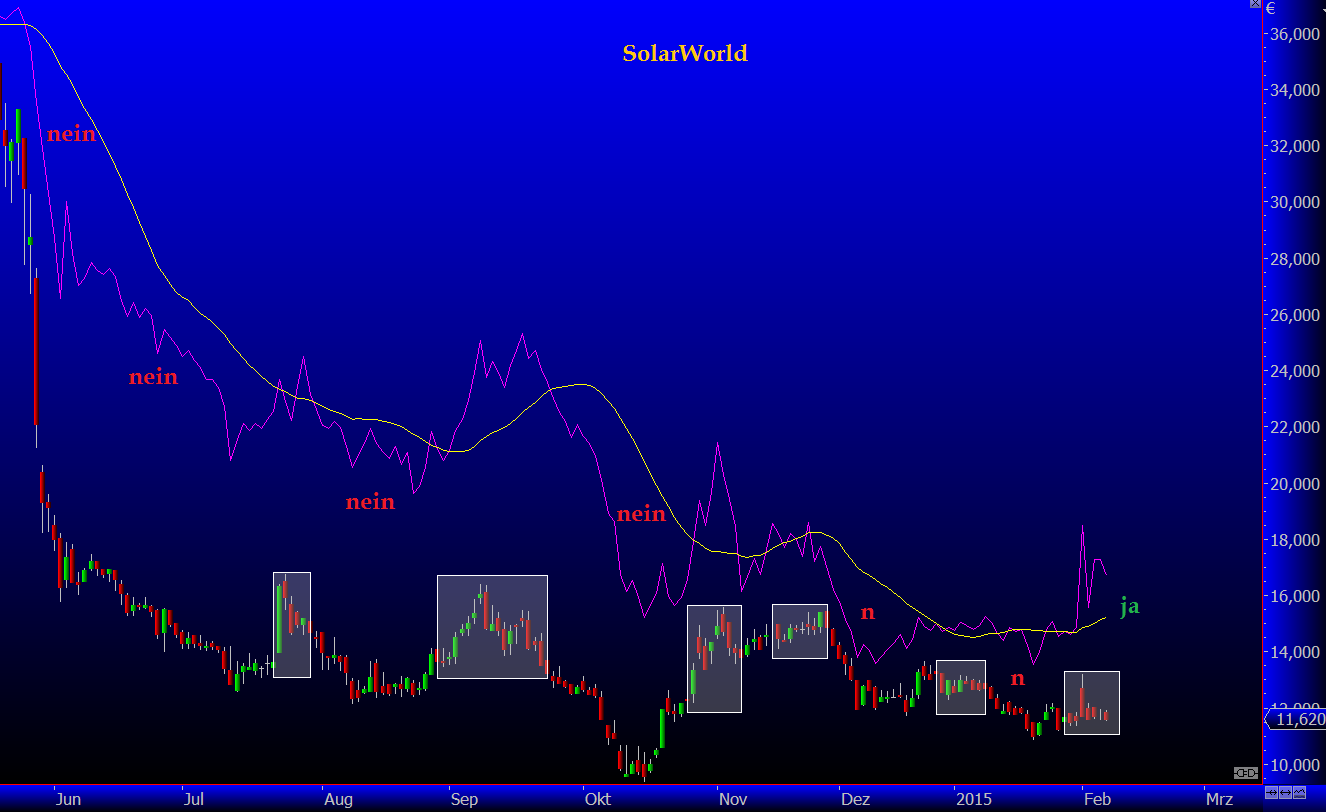
Task: Click the Sep label on the time axis
Action: 464,799
